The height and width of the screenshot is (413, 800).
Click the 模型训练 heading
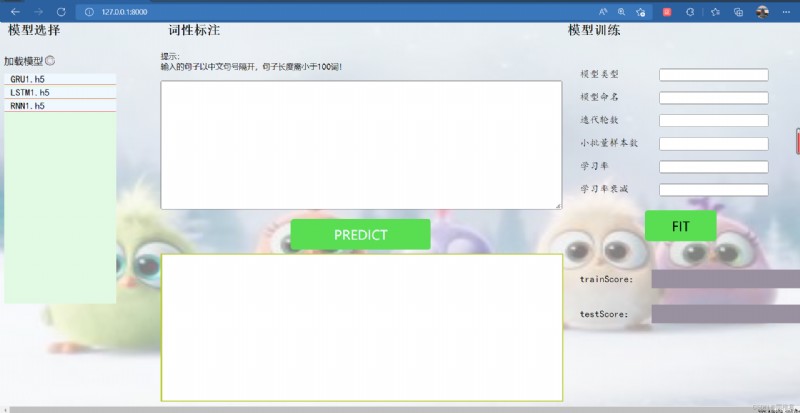(x=594, y=31)
